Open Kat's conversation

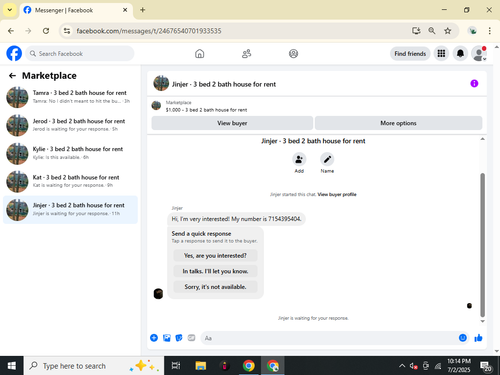point(70,181)
